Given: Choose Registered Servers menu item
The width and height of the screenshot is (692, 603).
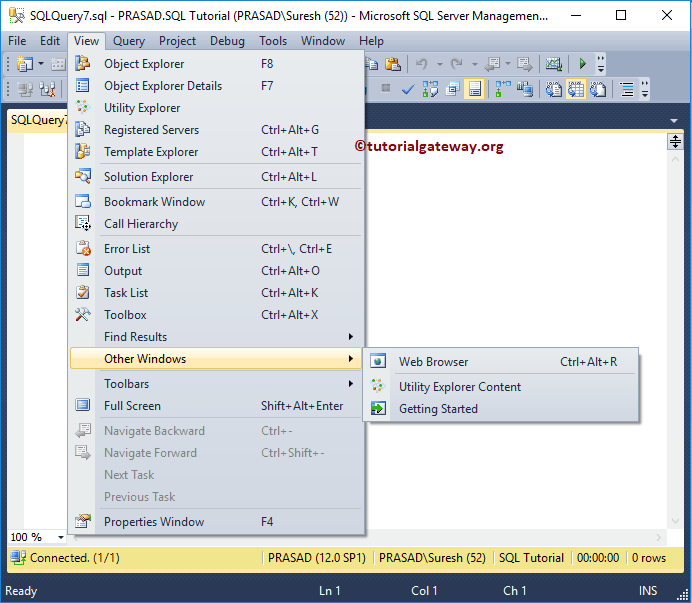Looking at the screenshot, I should coord(217,130).
